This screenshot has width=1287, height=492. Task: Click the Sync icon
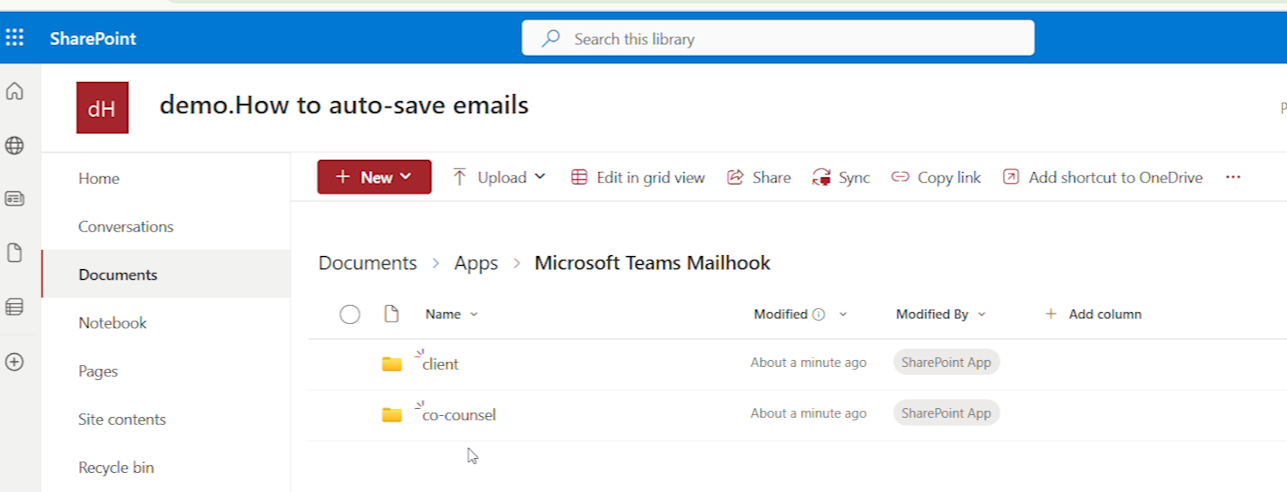pyautogui.click(x=822, y=177)
